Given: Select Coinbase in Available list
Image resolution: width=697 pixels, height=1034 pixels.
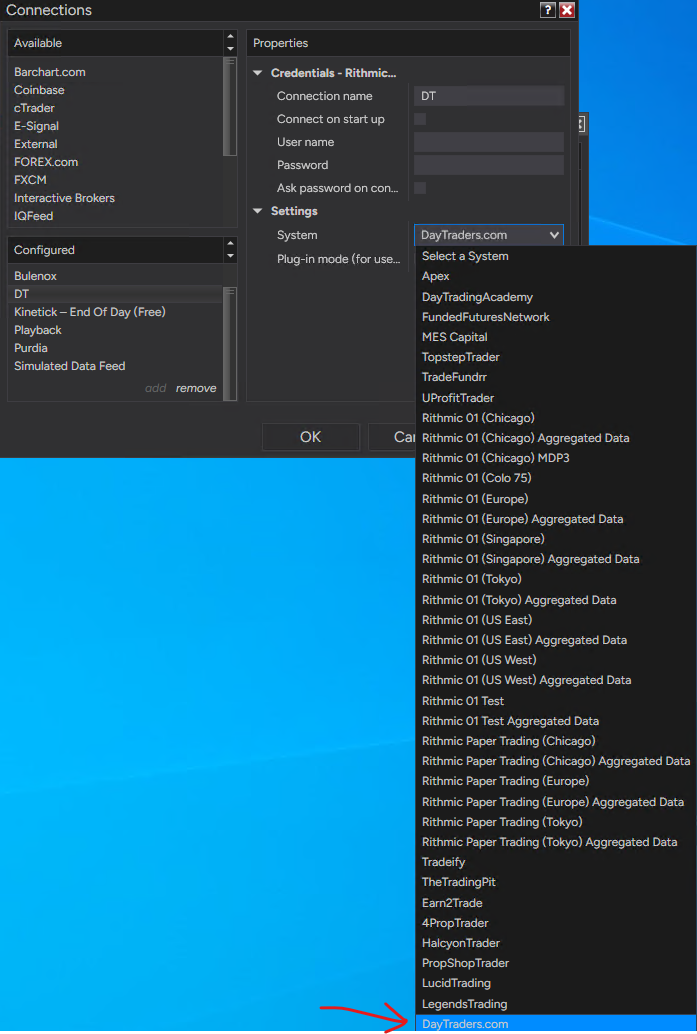Looking at the screenshot, I should [x=39, y=90].
